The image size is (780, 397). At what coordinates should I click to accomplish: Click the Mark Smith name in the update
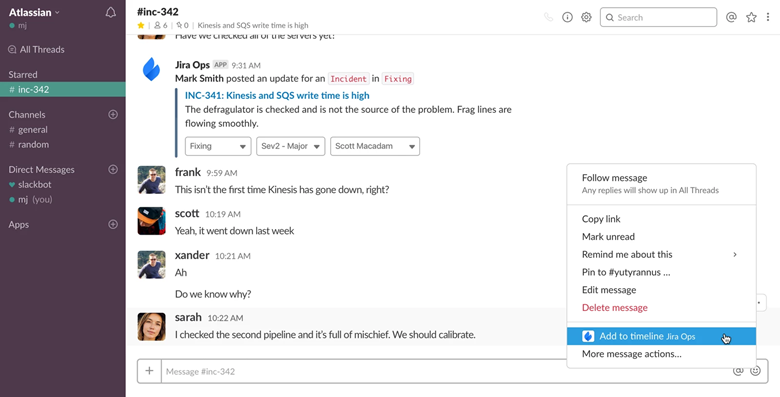(199, 79)
